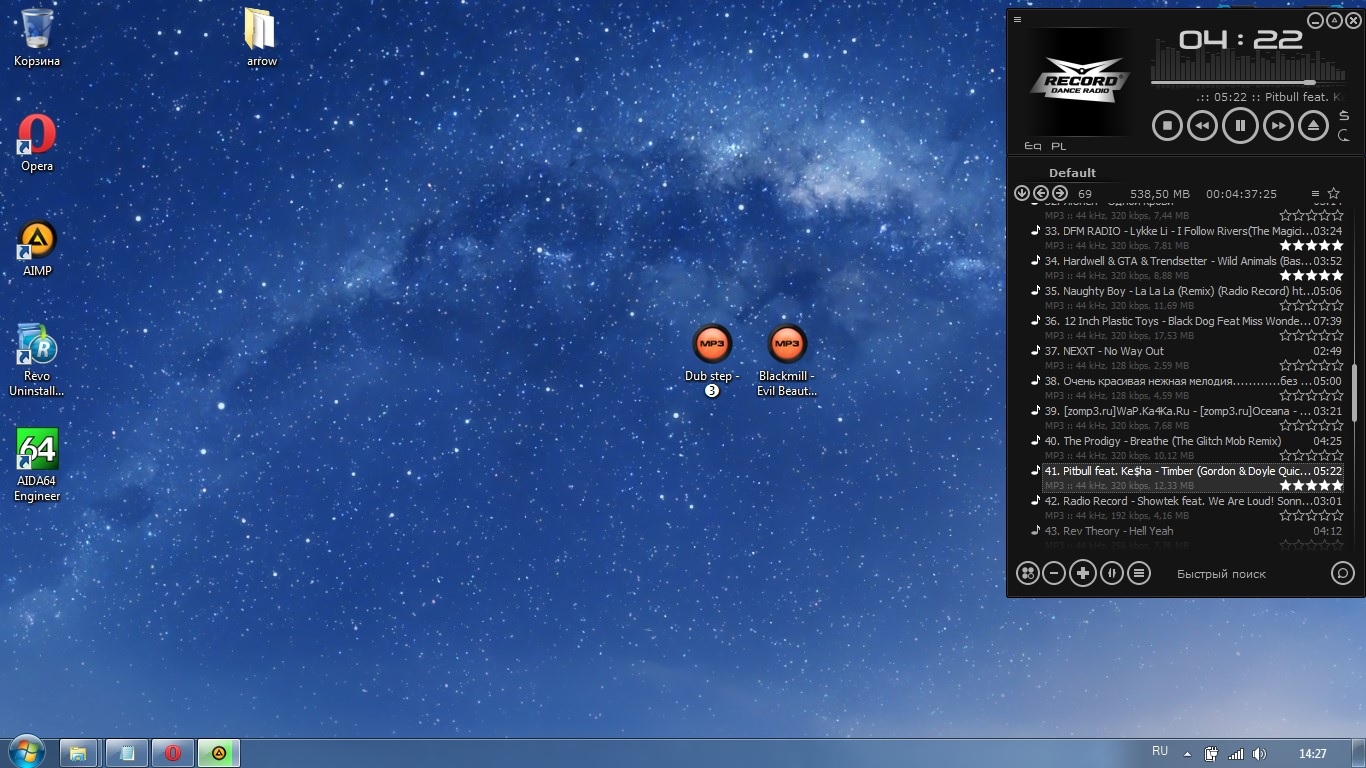Open the playlist menu lines icon
Viewport: 1366px width, 768px height.
1316,194
